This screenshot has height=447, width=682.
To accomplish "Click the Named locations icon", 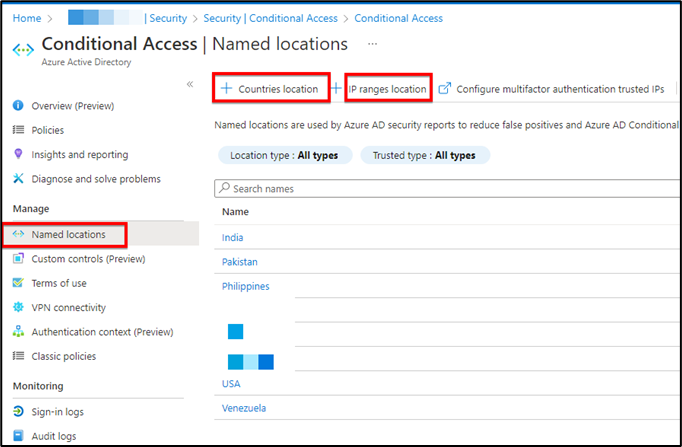I will pos(18,234).
